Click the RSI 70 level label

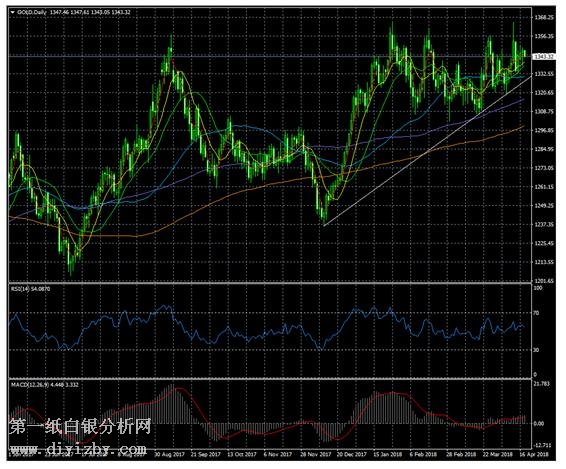[x=537, y=313]
